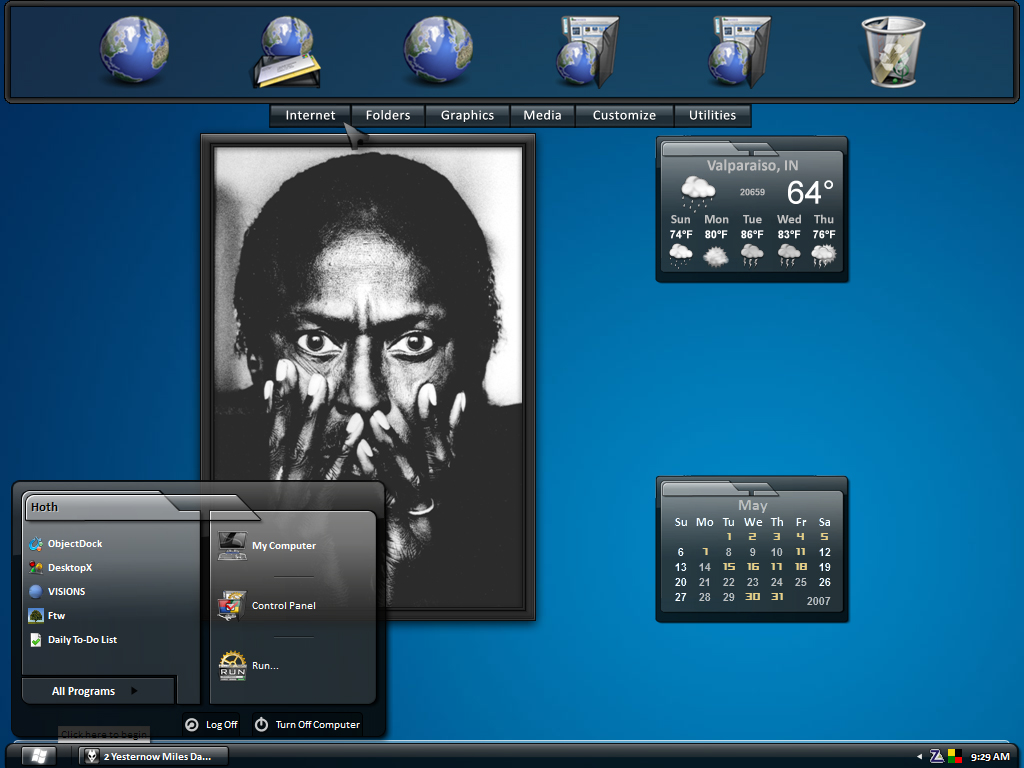Screen dimensions: 1024x768
Task: Open Control Panel from the start menu
Action: click(267, 605)
